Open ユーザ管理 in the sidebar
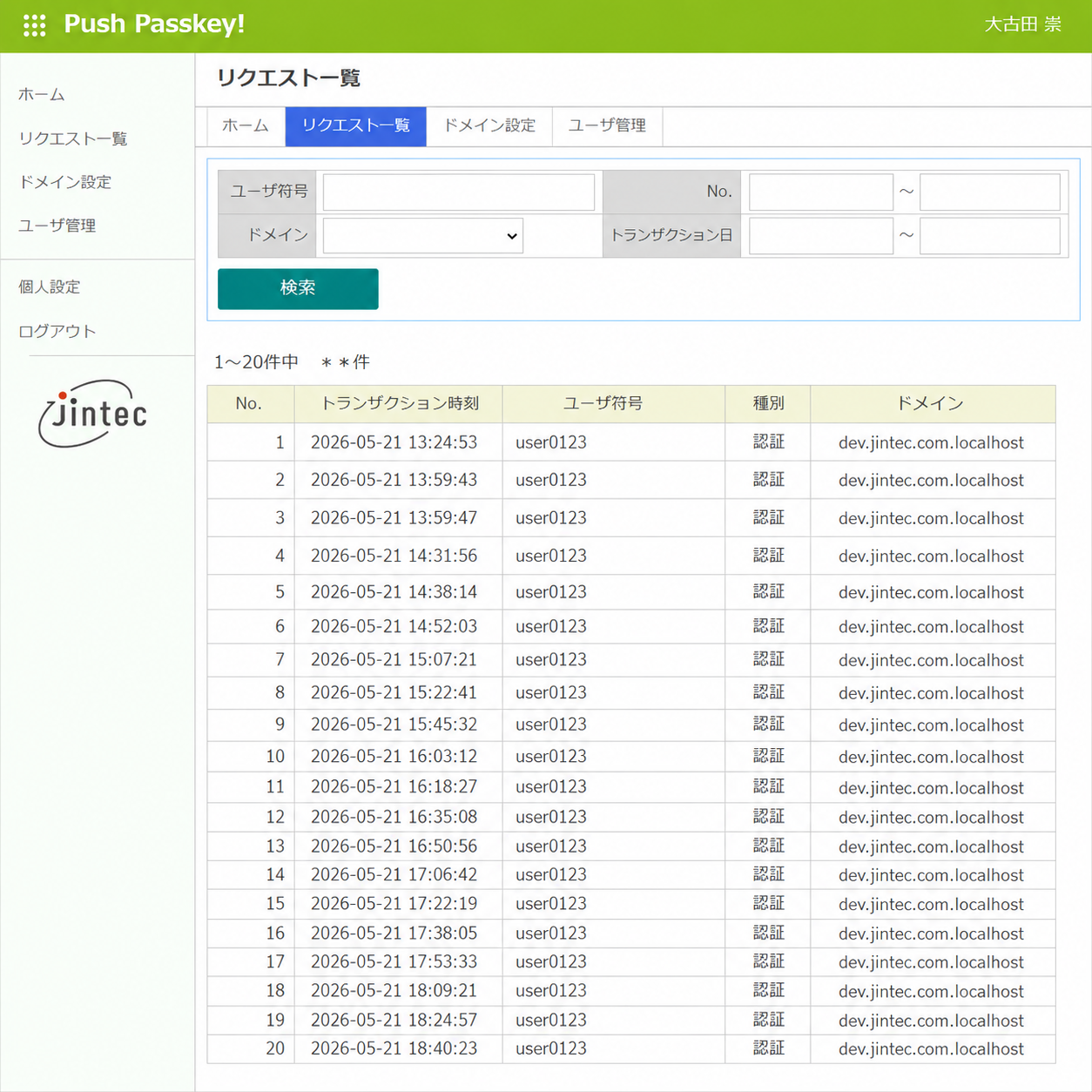This screenshot has width=1092, height=1092. 57,226
